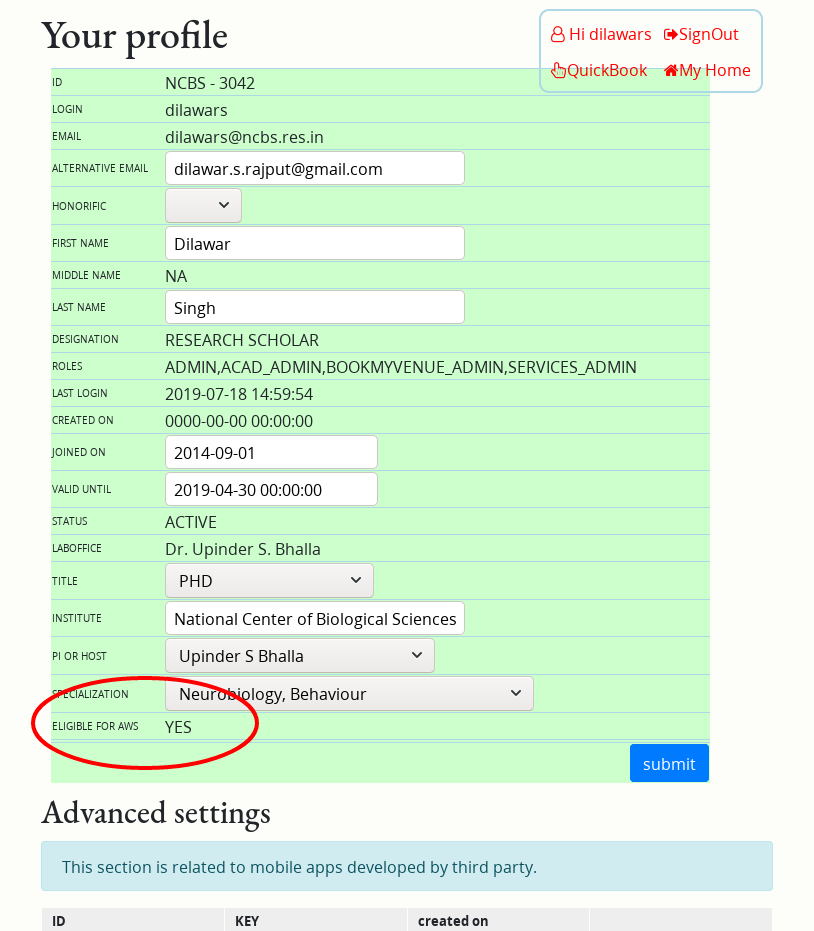Select the login value dilawars
This screenshot has height=931, width=814.
196,110
